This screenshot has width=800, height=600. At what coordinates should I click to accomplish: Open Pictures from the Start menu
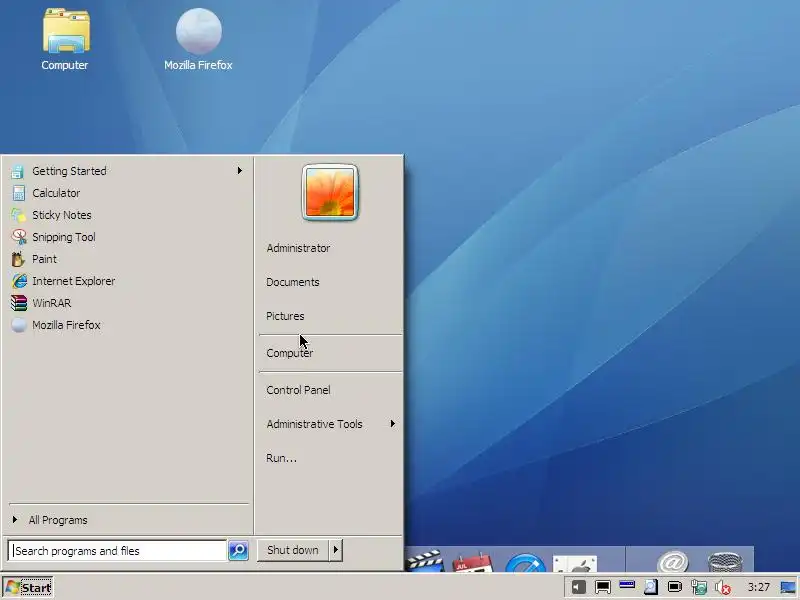pos(285,316)
